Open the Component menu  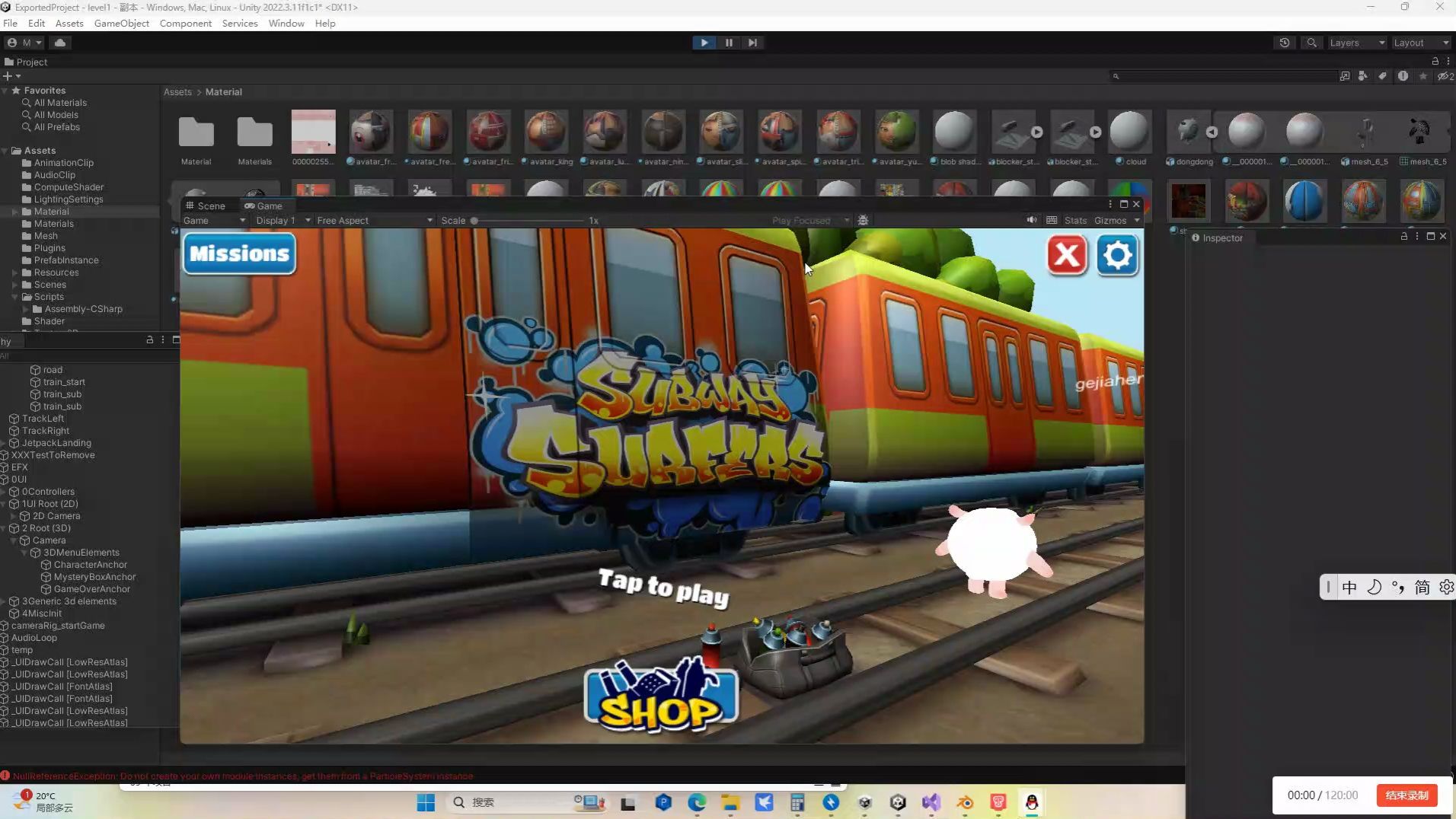185,23
